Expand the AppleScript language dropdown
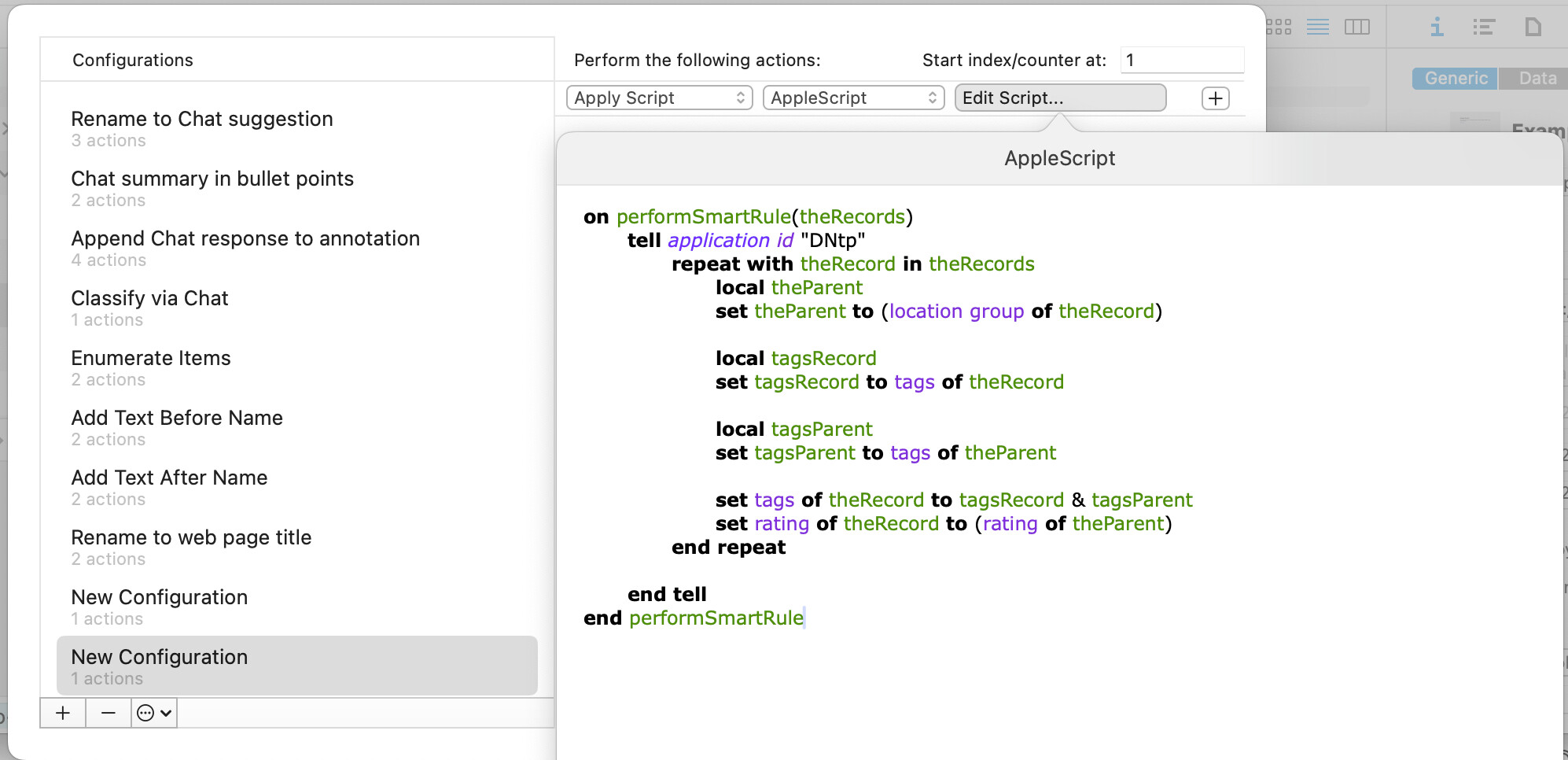 point(853,98)
